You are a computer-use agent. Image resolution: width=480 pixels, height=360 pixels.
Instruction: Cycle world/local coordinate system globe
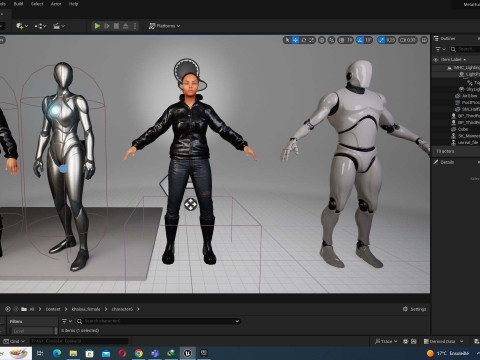(322, 40)
